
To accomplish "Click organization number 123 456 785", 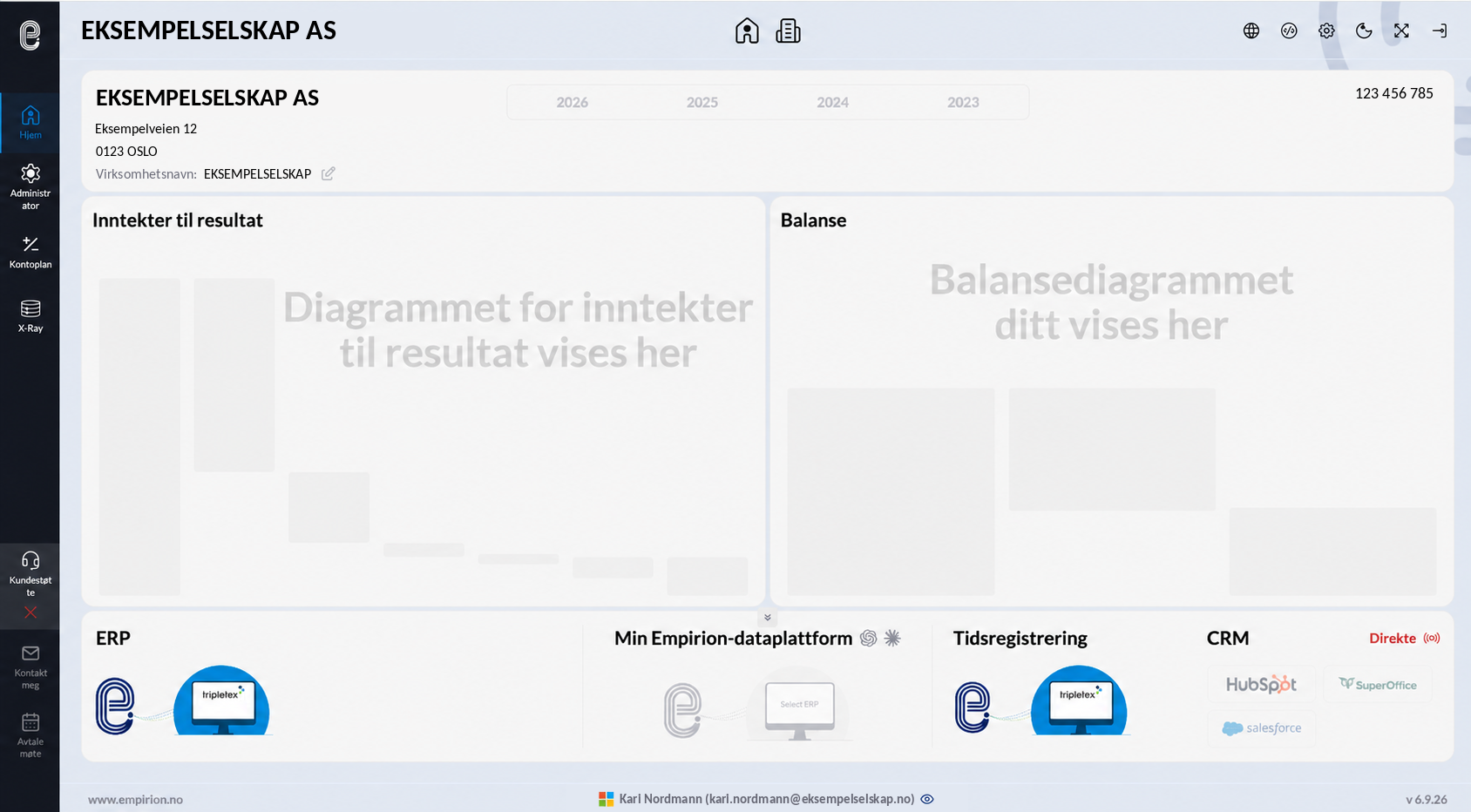I will pos(1393,93).
